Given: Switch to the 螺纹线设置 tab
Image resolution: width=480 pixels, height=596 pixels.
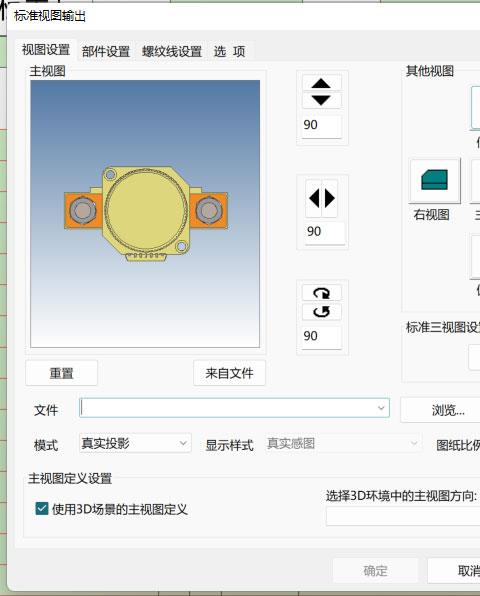Looking at the screenshot, I should coord(172,51).
